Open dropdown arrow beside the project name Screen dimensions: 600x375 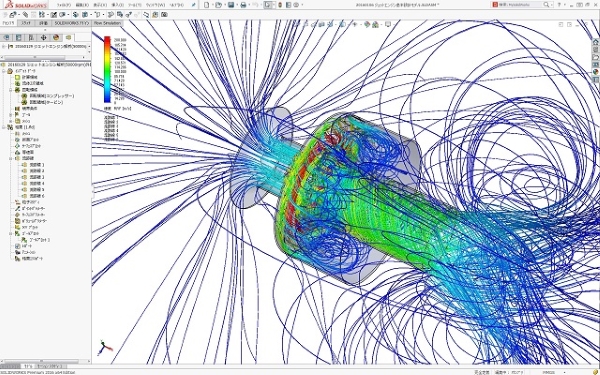point(89,46)
